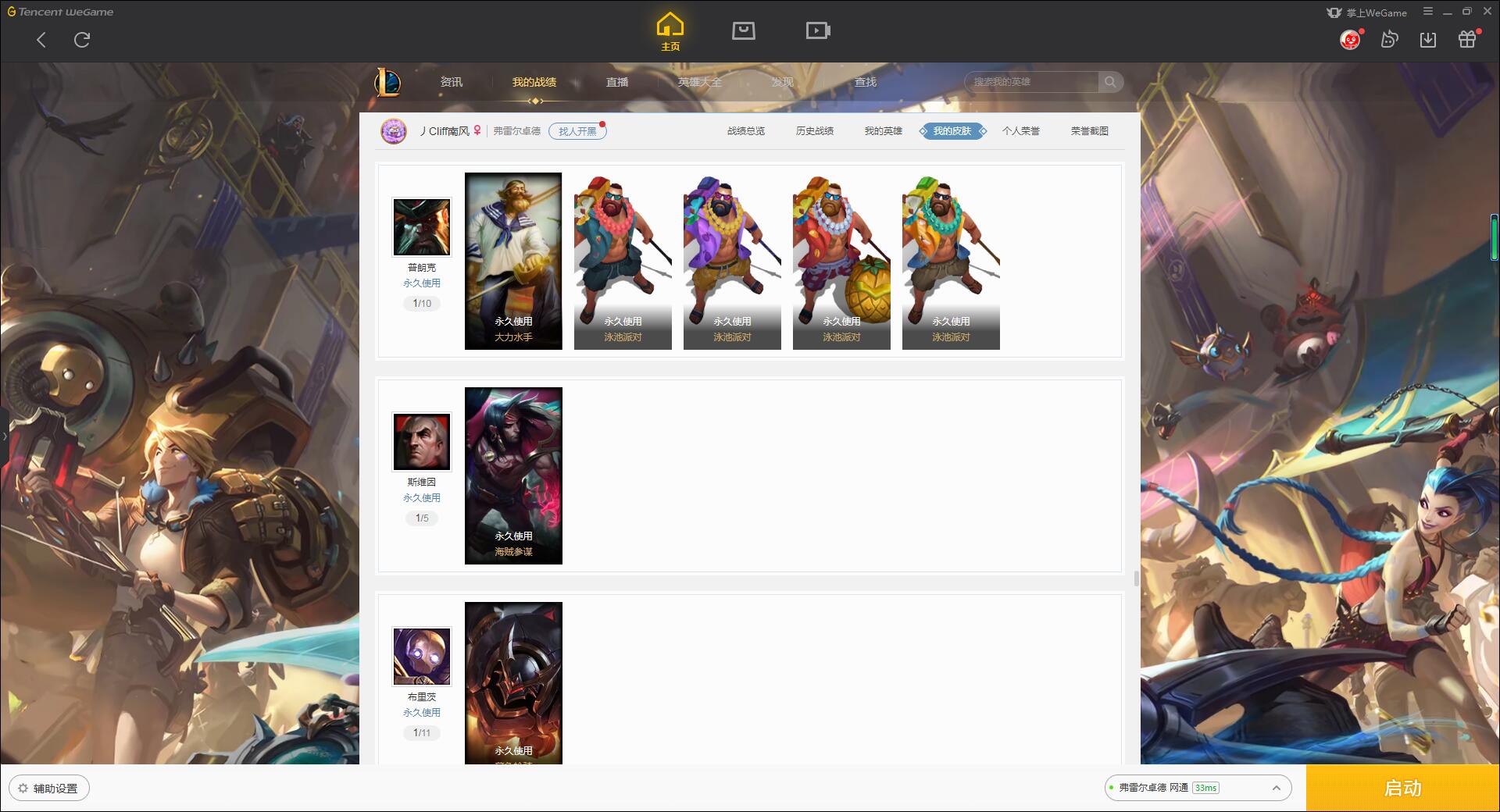Switch to 我的英雄 sub-tab

click(x=884, y=131)
